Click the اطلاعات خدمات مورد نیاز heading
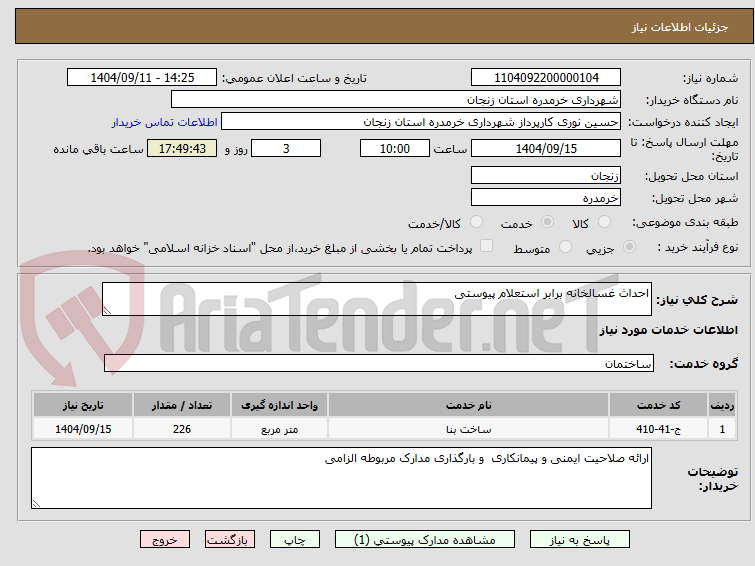755x566 pixels. (668, 330)
